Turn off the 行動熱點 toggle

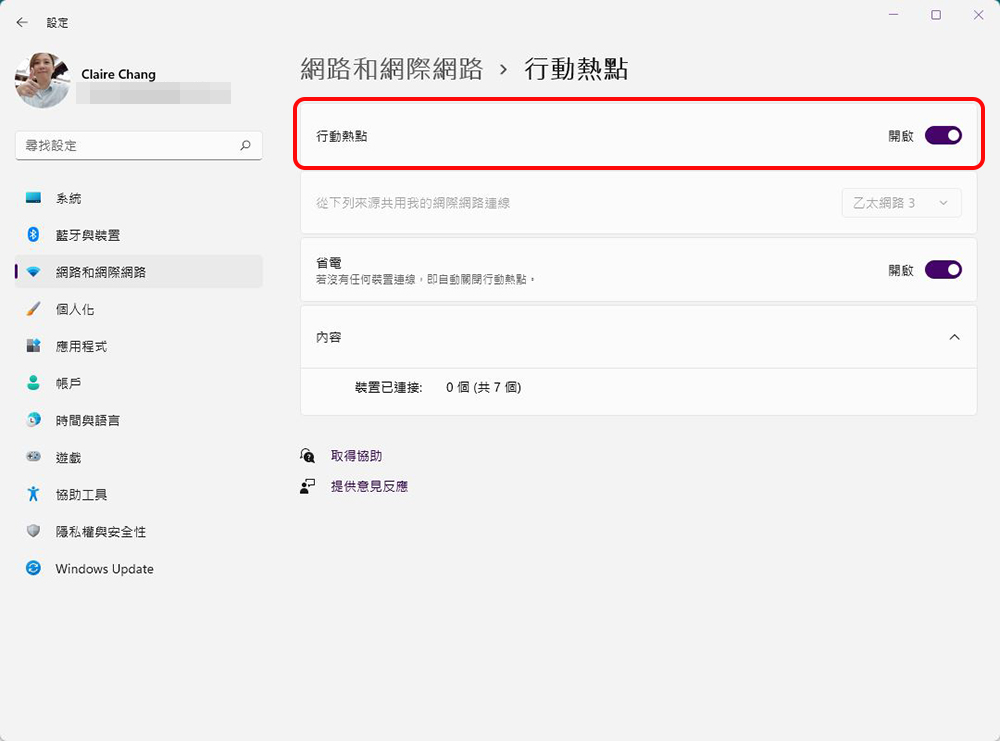click(943, 135)
